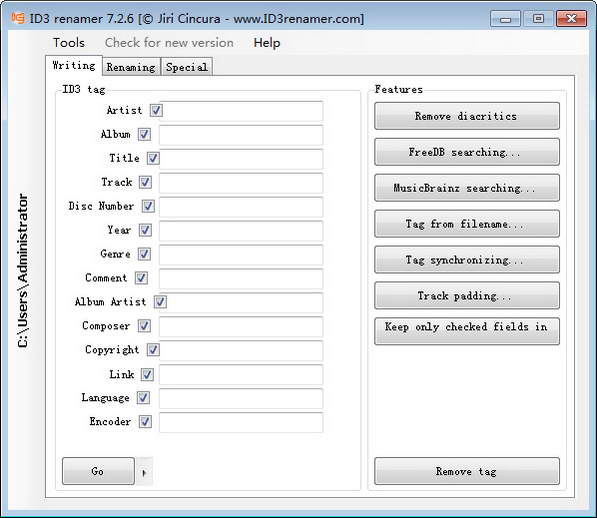Image resolution: width=597 pixels, height=518 pixels.
Task: Click the Link input field
Action: (x=241, y=375)
